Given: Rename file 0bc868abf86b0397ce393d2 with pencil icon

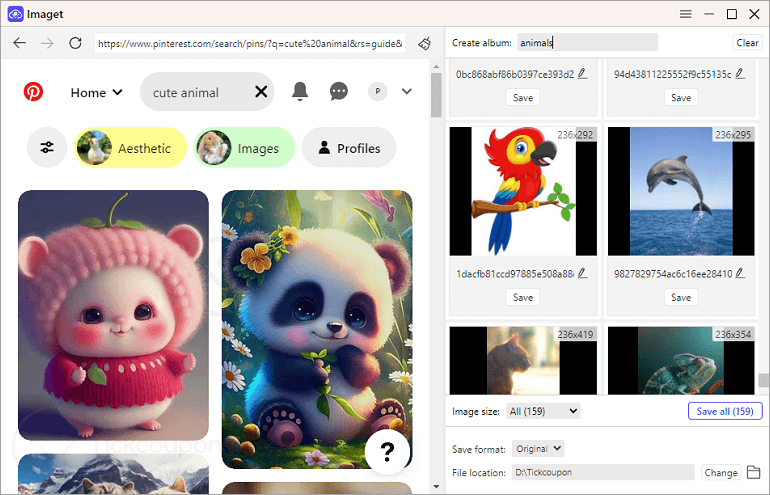Looking at the screenshot, I should [582, 74].
